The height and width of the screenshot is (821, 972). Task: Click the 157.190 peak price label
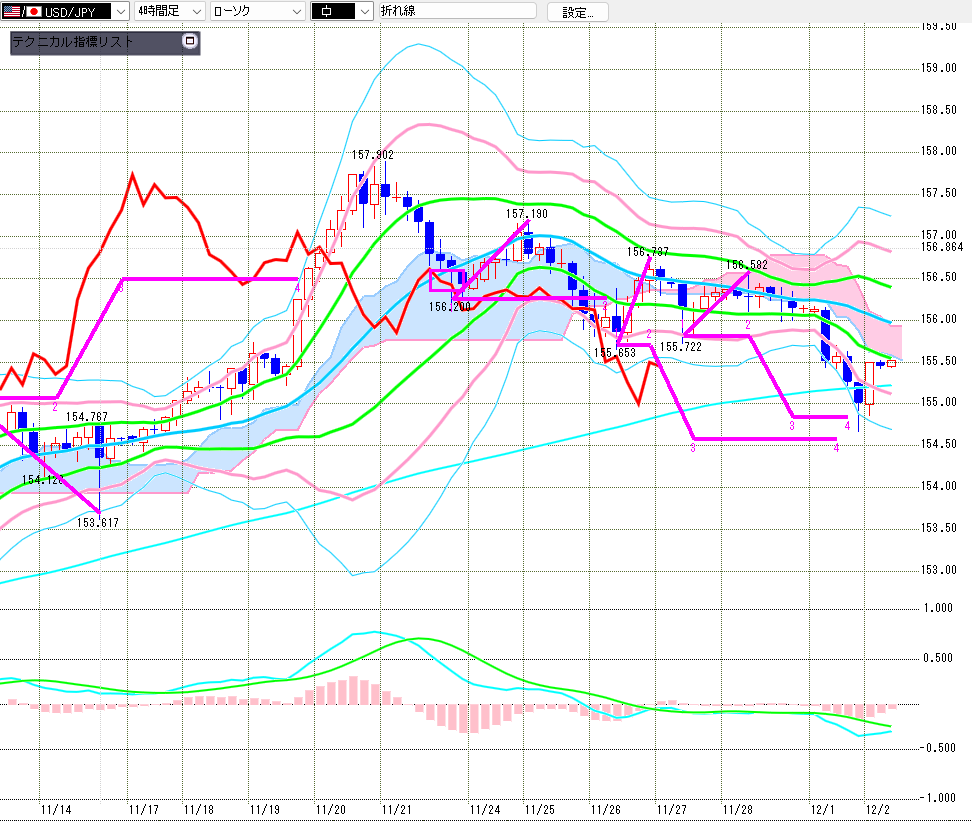coord(526,214)
